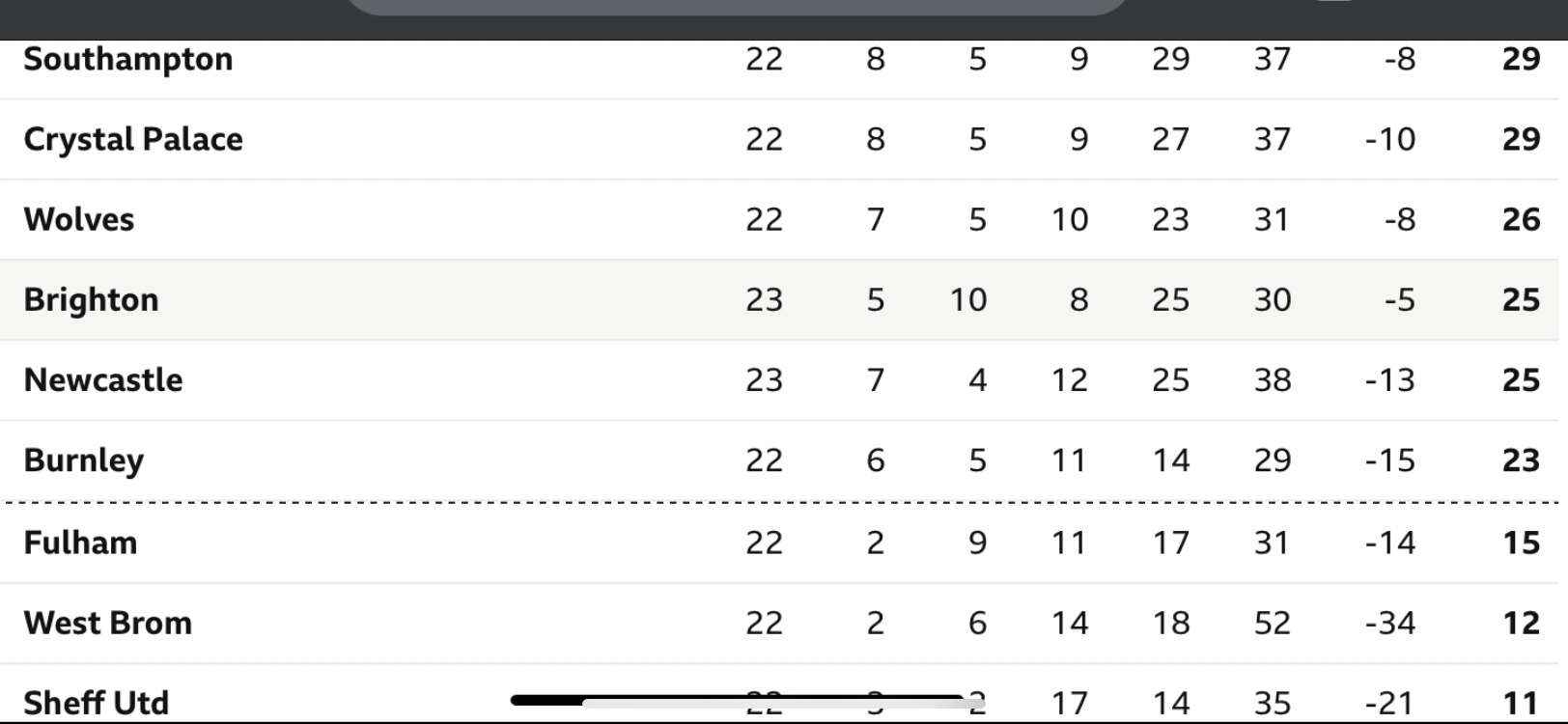1568x724 pixels.
Task: Open the Sheff Utd team link
Action: (x=97, y=702)
